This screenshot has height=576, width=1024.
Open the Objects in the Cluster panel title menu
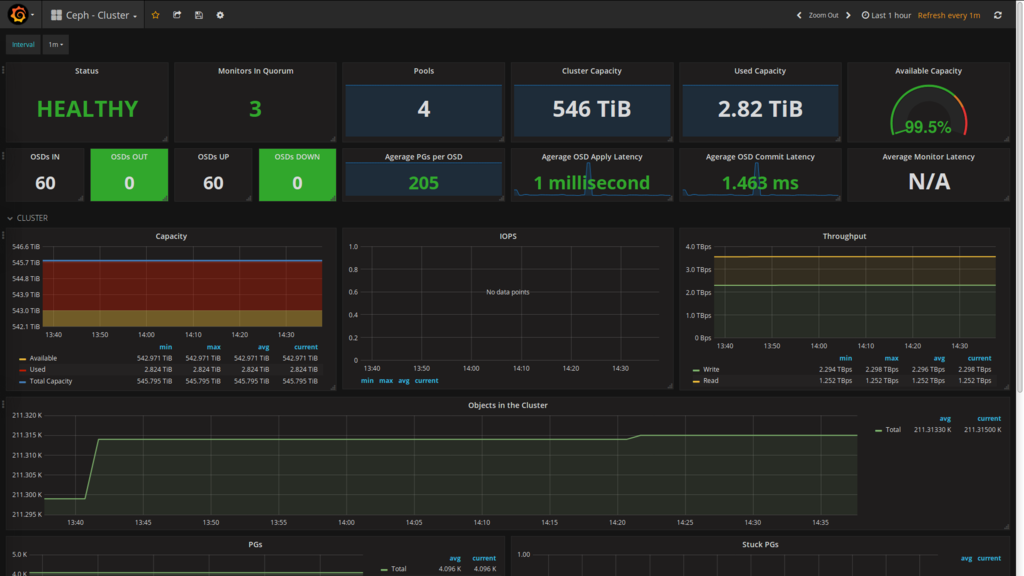507,405
